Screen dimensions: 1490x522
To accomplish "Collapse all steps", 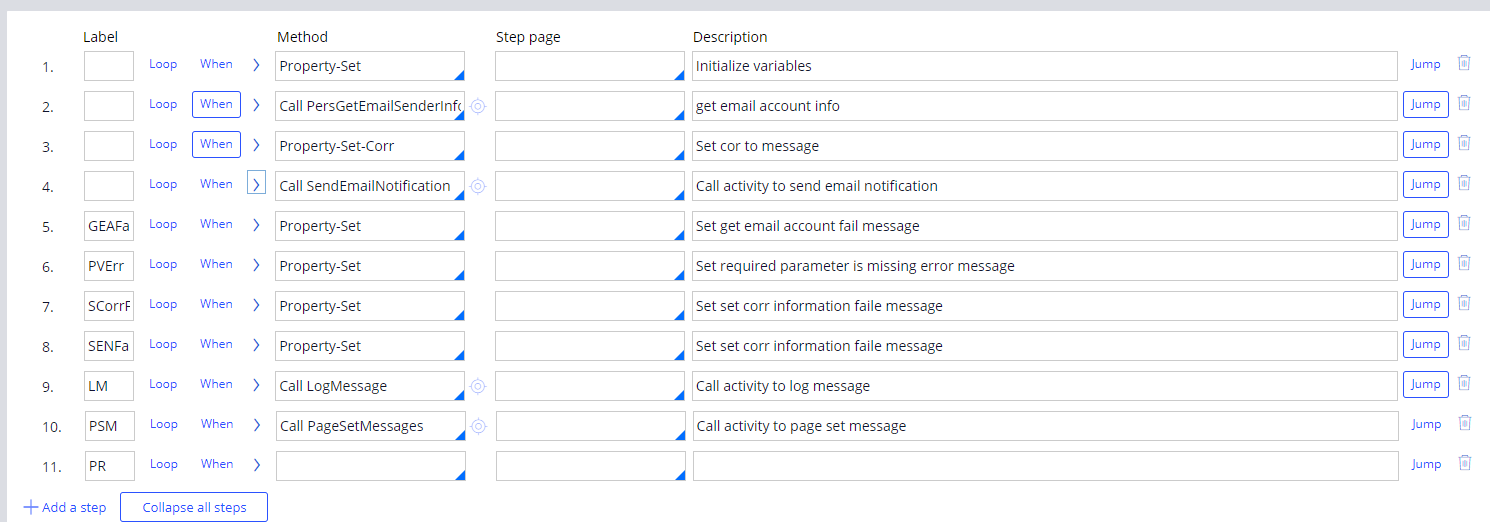I will pyautogui.click(x=194, y=507).
